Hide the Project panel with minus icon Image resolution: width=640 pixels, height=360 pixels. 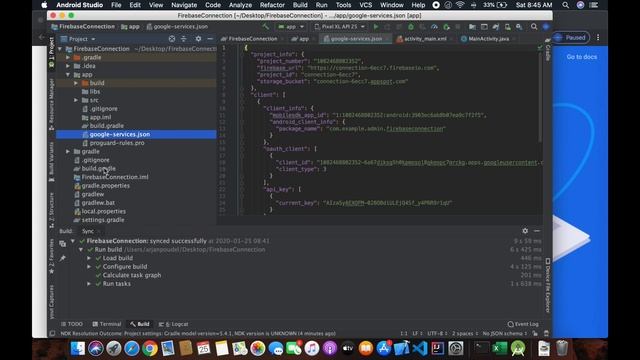(x=210, y=39)
